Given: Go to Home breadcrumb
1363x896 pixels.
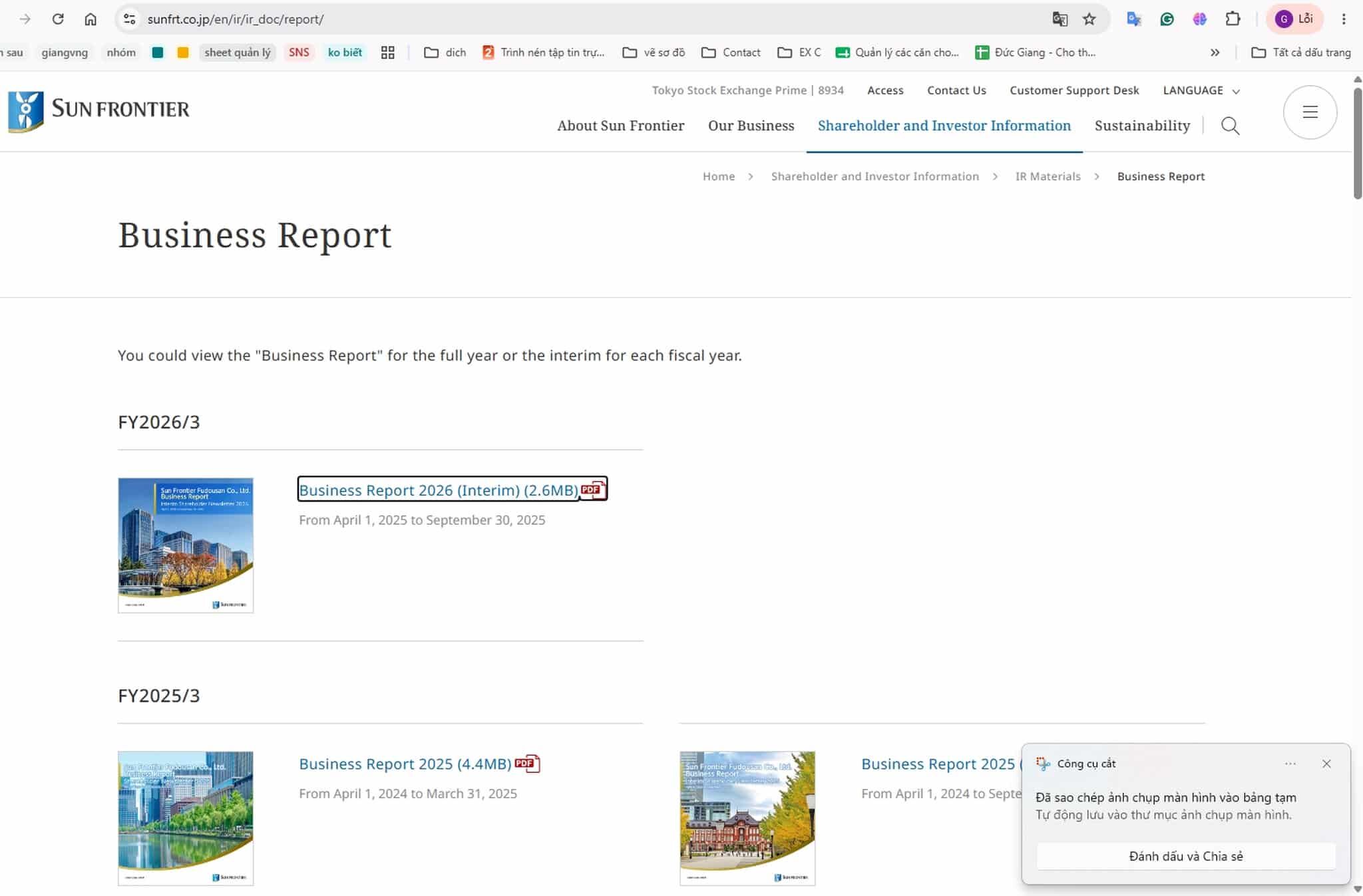Looking at the screenshot, I should 719,176.
